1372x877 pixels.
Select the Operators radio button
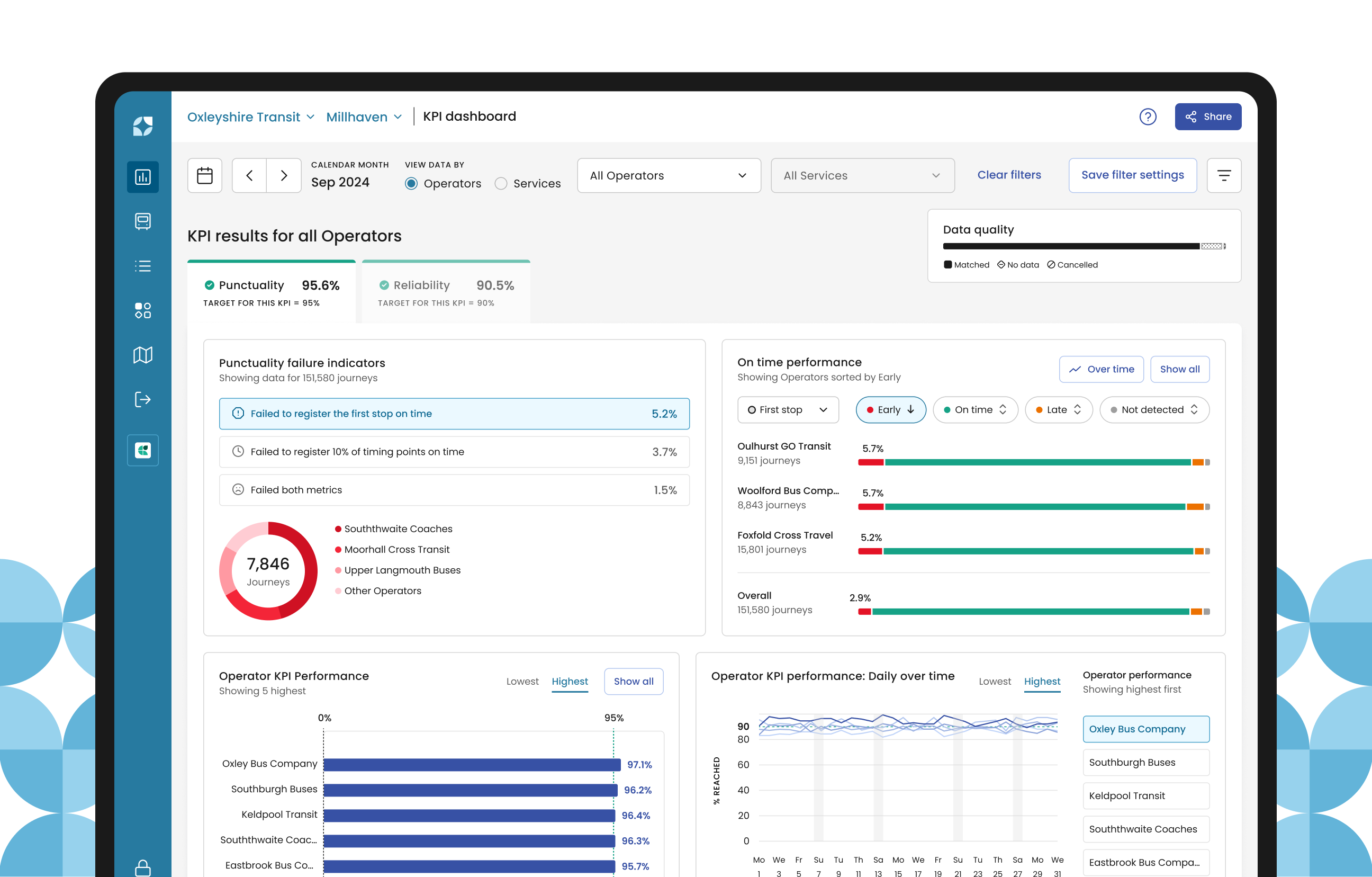[411, 184]
